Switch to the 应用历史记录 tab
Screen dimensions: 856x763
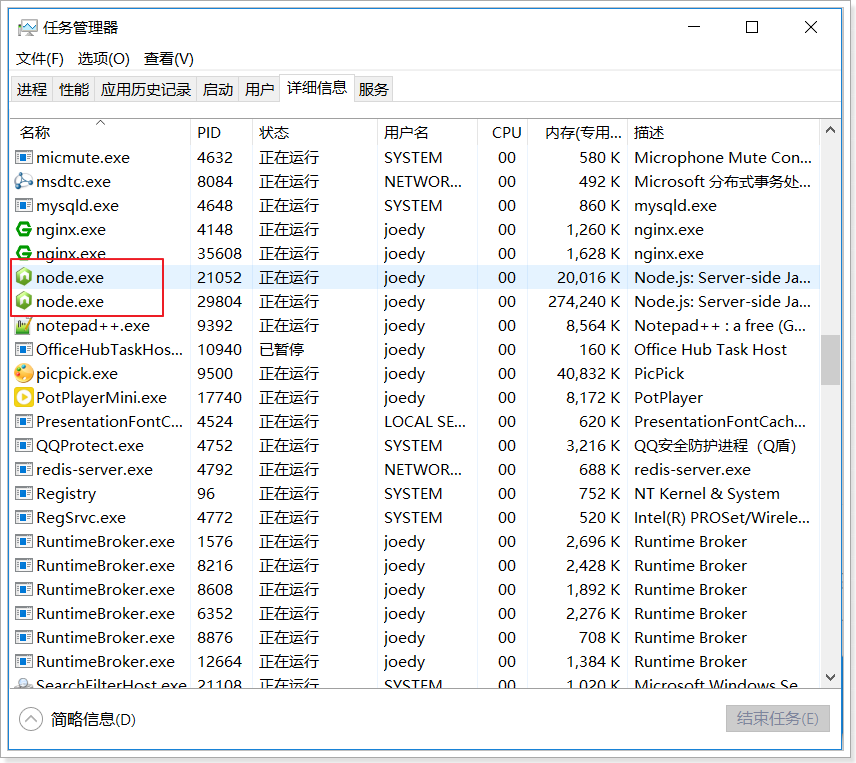pyautogui.click(x=145, y=89)
